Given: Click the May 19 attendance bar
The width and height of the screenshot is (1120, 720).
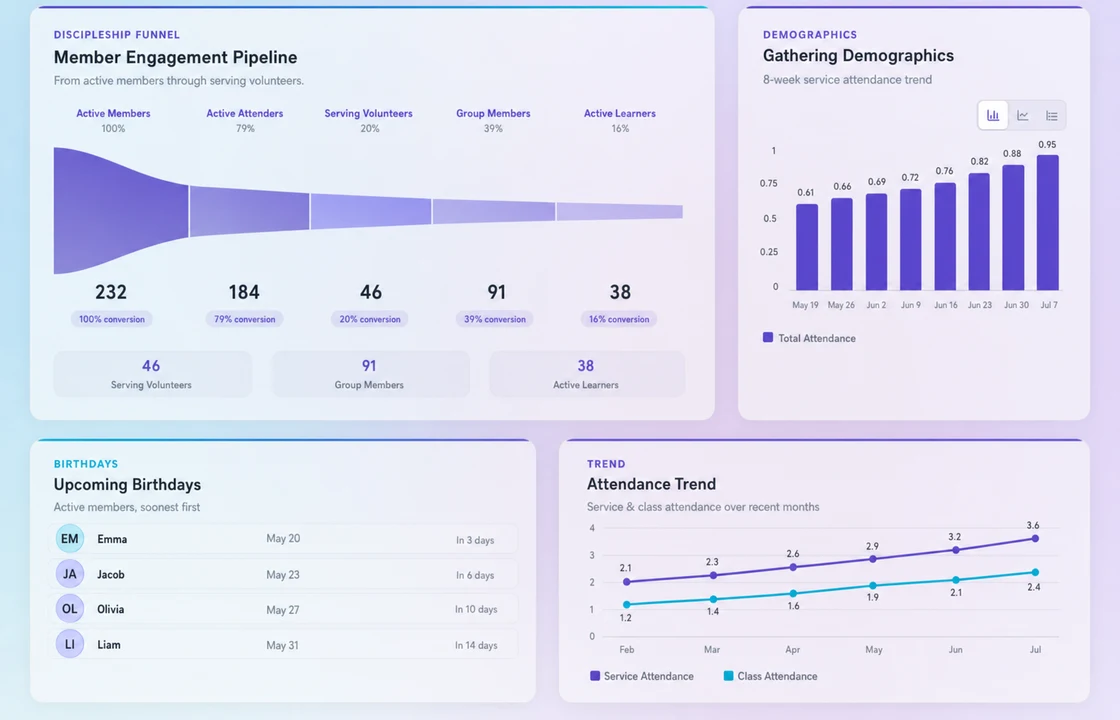Looking at the screenshot, I should [807, 247].
